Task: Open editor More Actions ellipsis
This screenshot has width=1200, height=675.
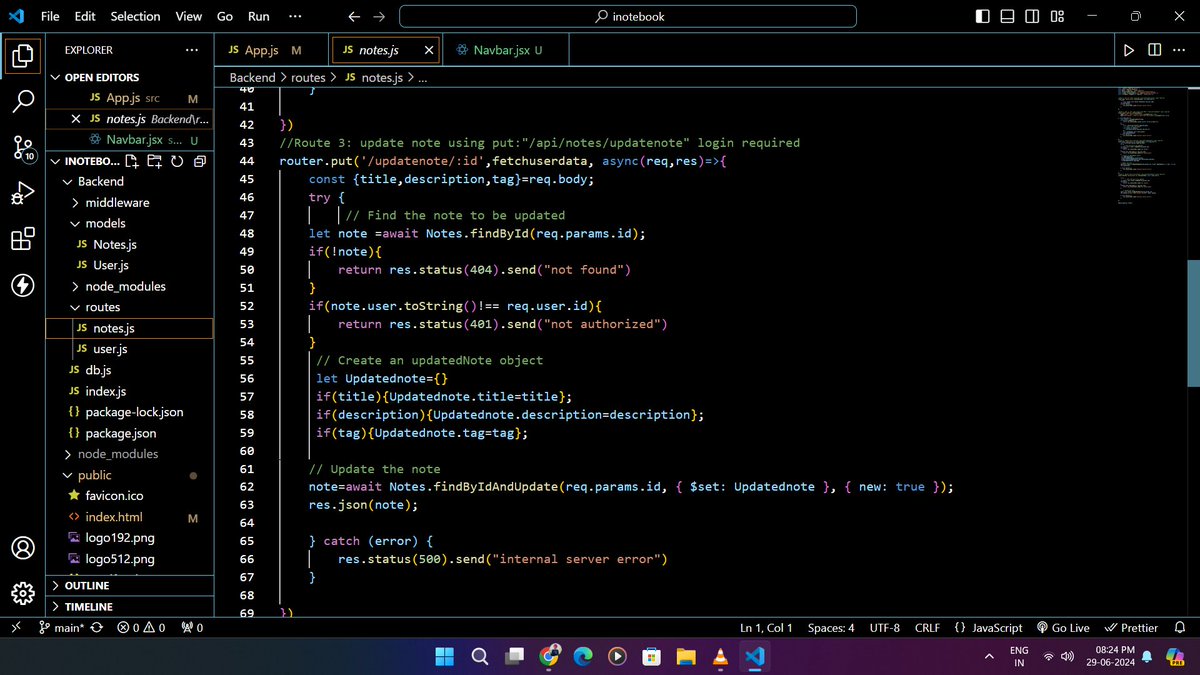Action: tap(1180, 50)
